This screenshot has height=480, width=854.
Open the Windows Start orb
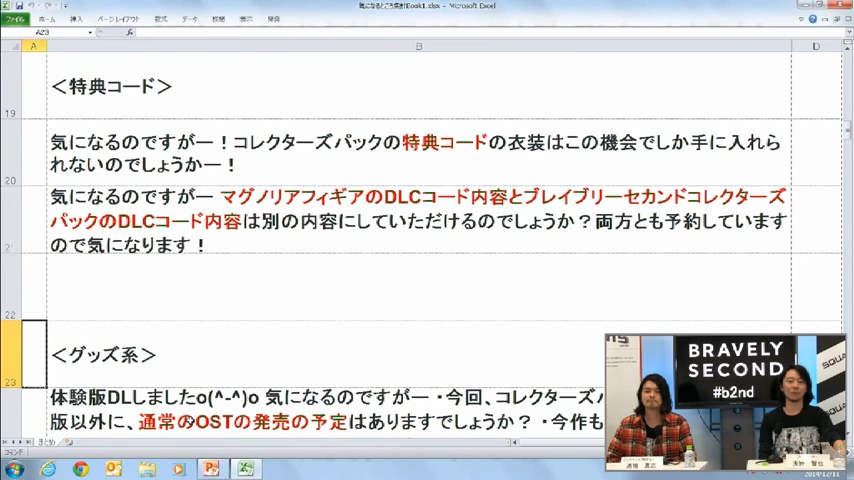point(14,469)
